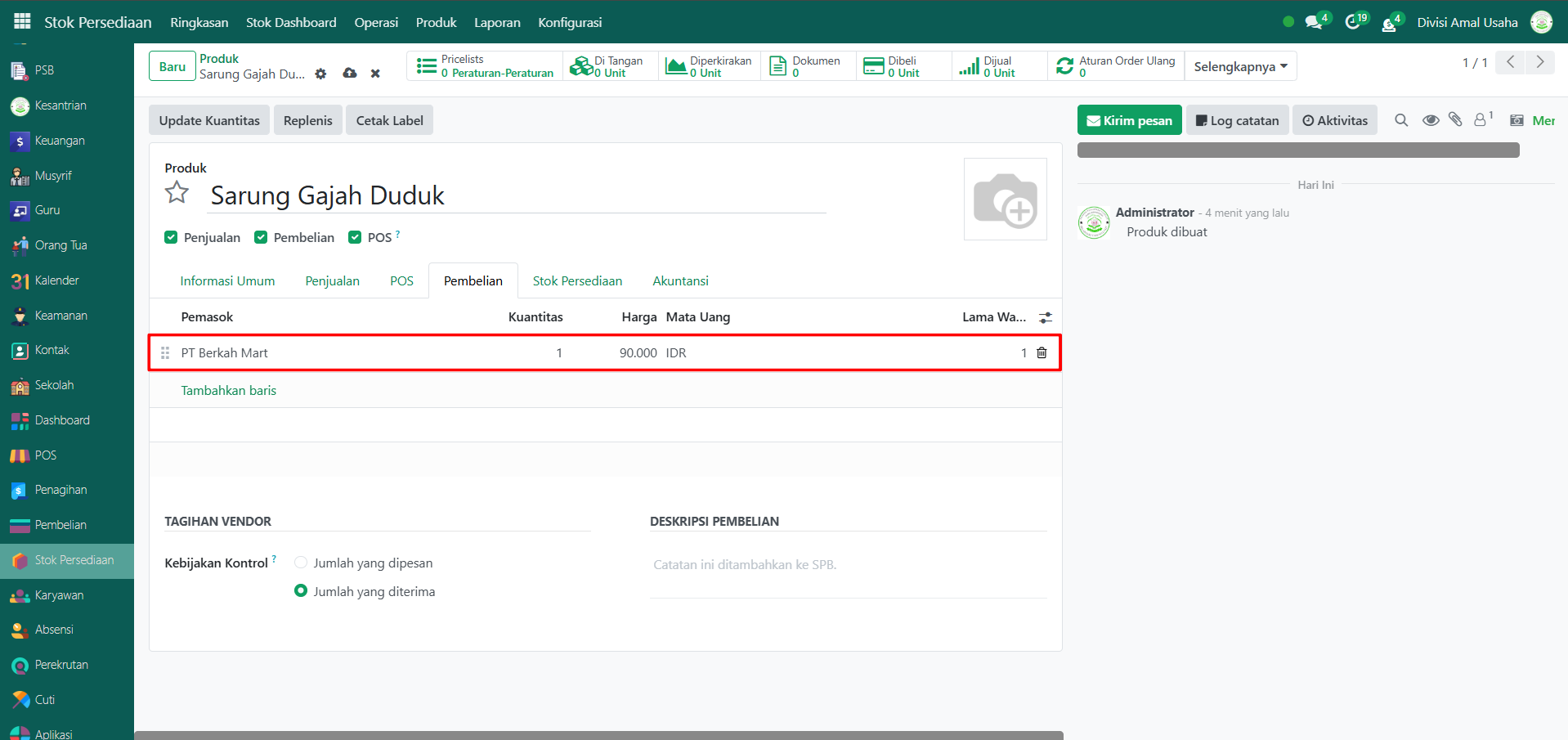Open the attachments paperclip icon

tap(1455, 120)
